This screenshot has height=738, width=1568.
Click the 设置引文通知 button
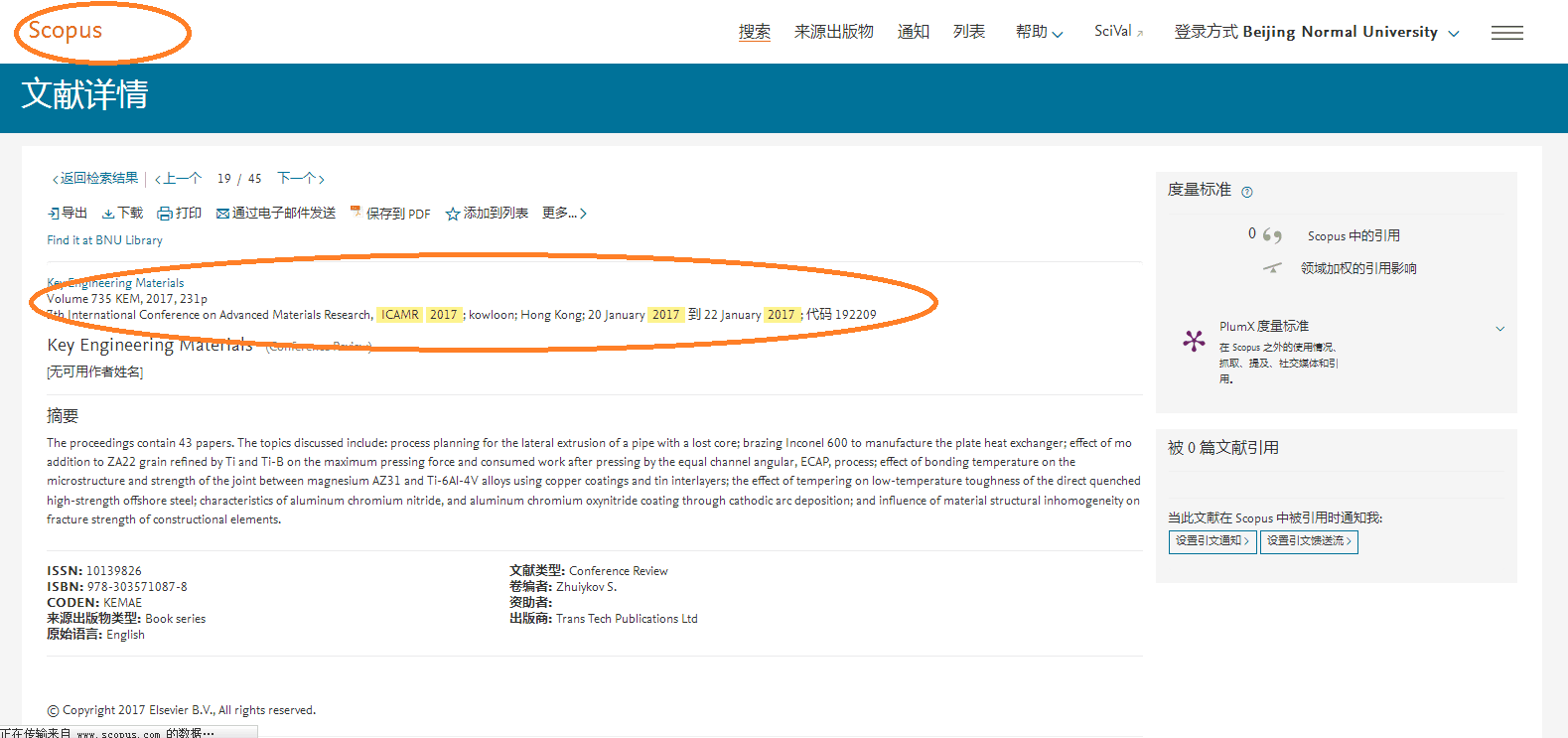pyautogui.click(x=1212, y=541)
